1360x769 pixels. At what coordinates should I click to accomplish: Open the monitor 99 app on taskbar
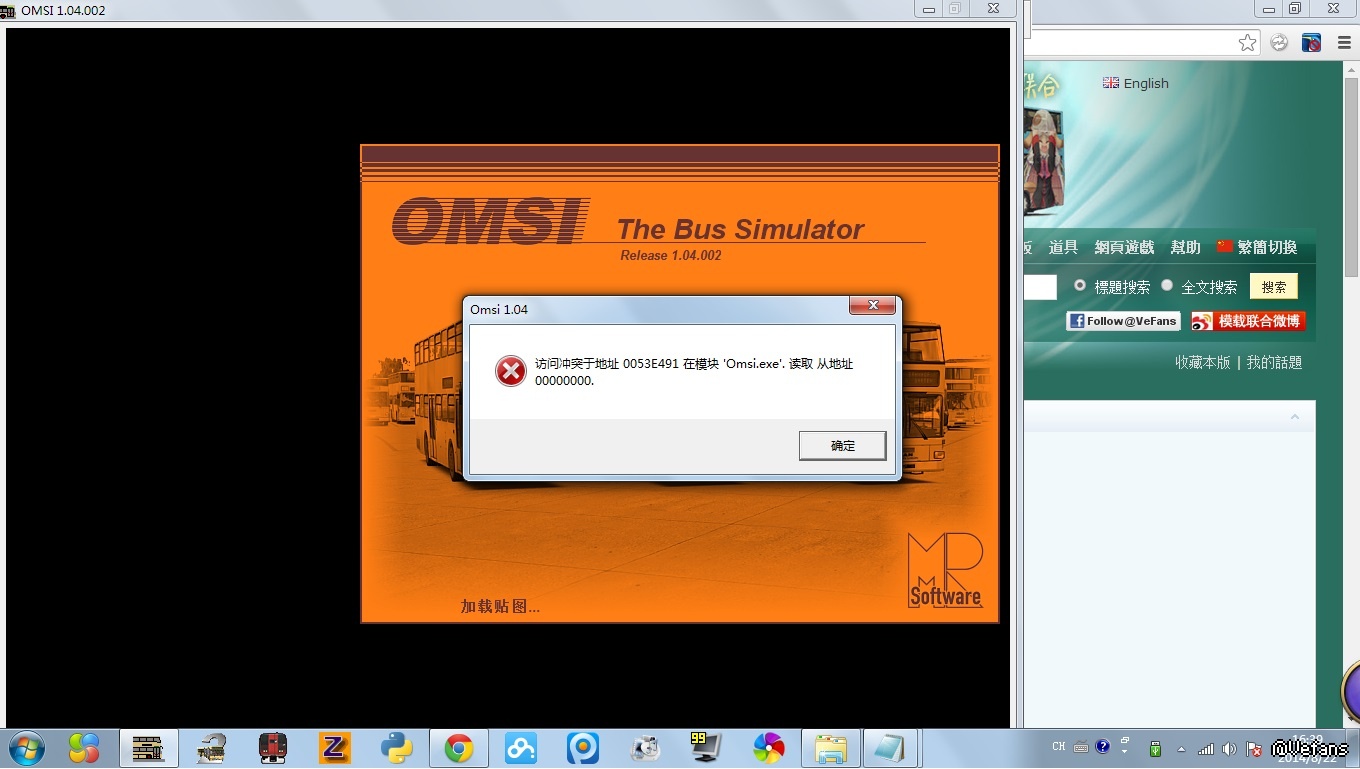[706, 748]
